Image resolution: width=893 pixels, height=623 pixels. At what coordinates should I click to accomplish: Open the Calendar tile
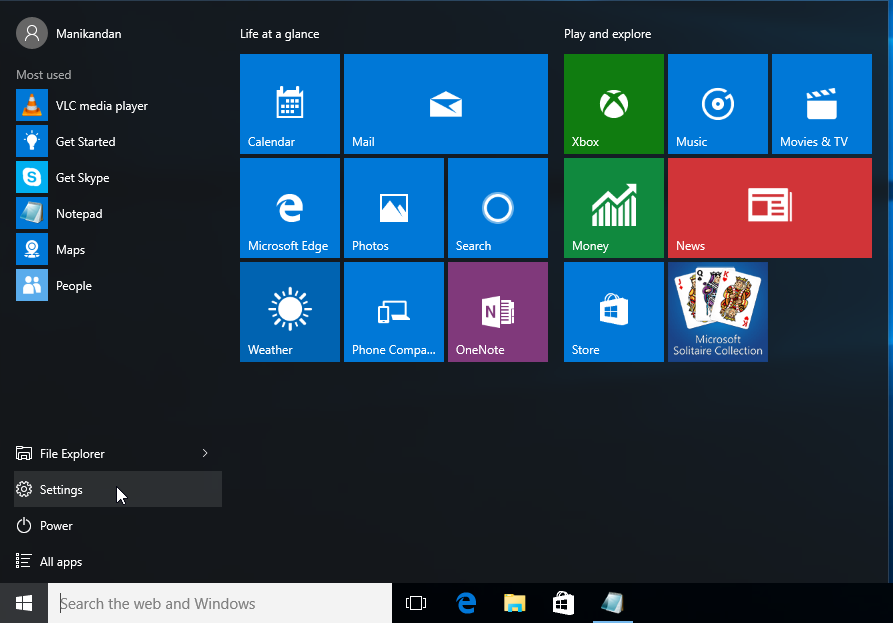pos(290,104)
